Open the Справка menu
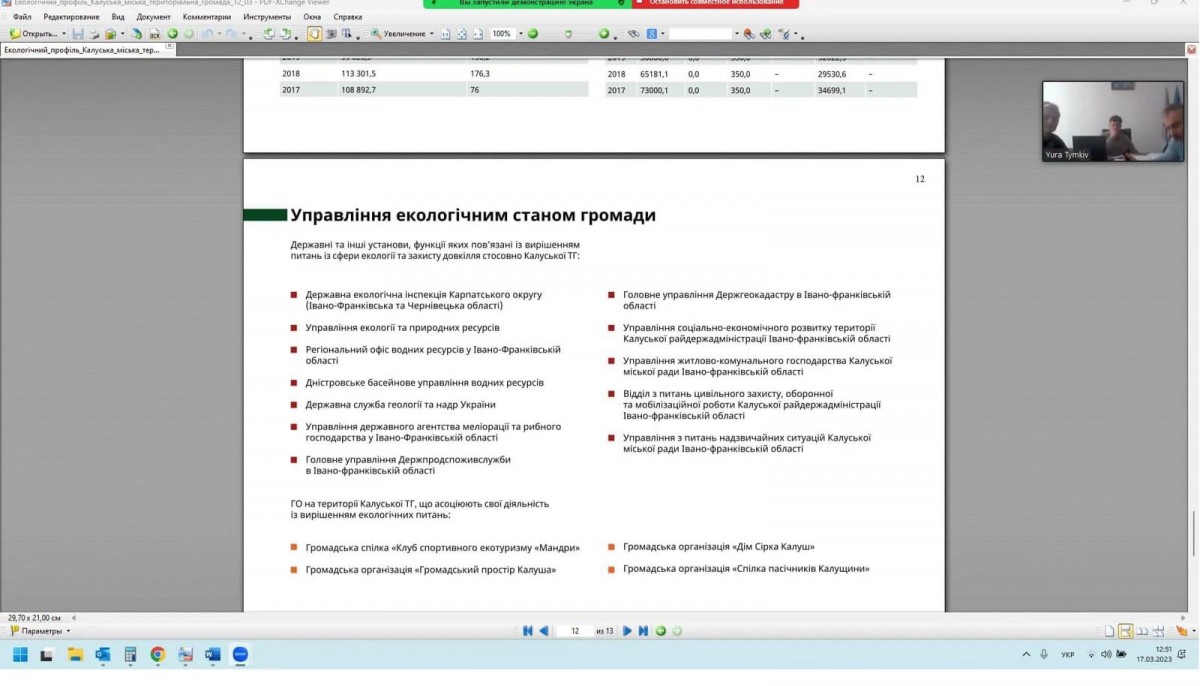Screen dimensions: 1200x686 [x=347, y=17]
